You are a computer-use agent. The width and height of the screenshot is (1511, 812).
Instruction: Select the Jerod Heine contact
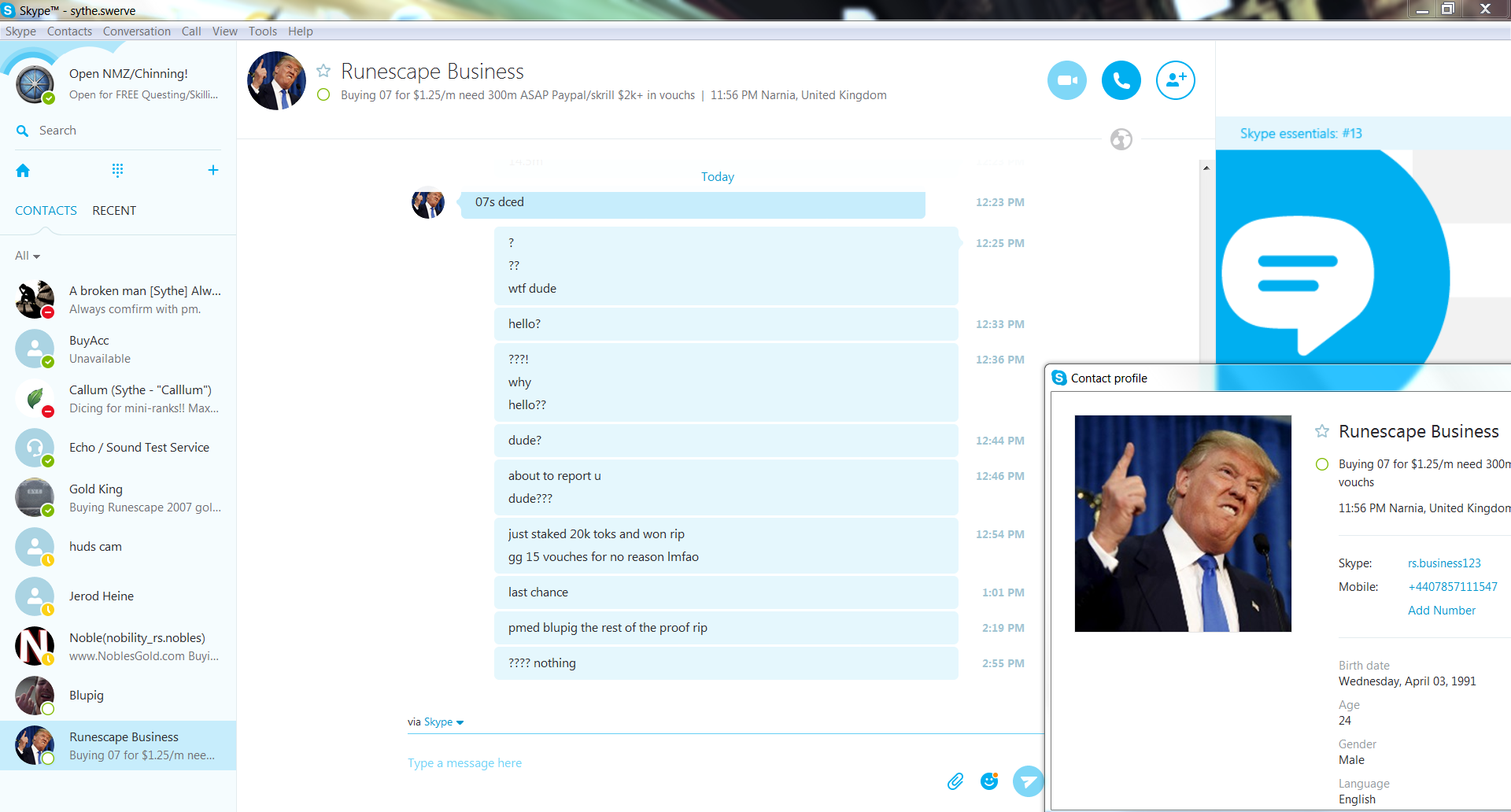118,596
